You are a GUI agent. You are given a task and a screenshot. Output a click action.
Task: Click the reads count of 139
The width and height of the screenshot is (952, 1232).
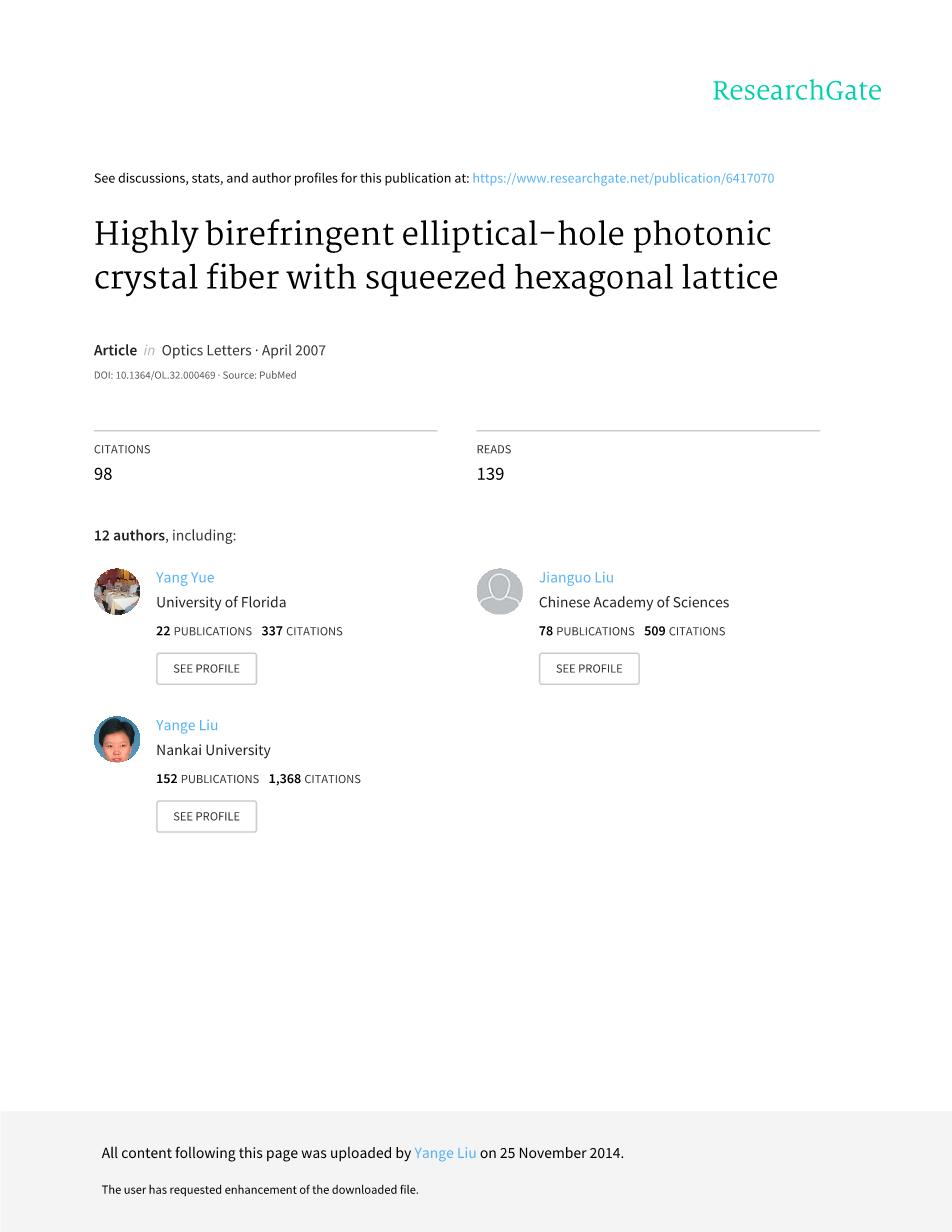click(490, 474)
